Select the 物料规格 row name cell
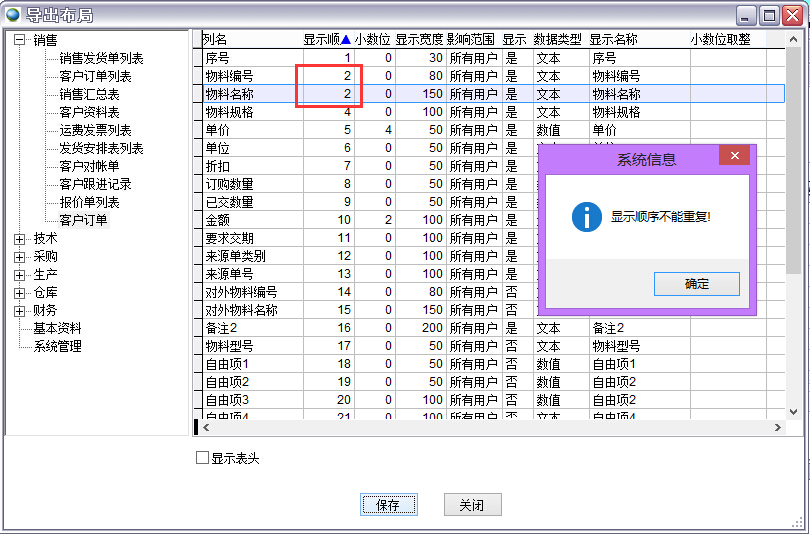This screenshot has height=534, width=810. click(x=229, y=112)
